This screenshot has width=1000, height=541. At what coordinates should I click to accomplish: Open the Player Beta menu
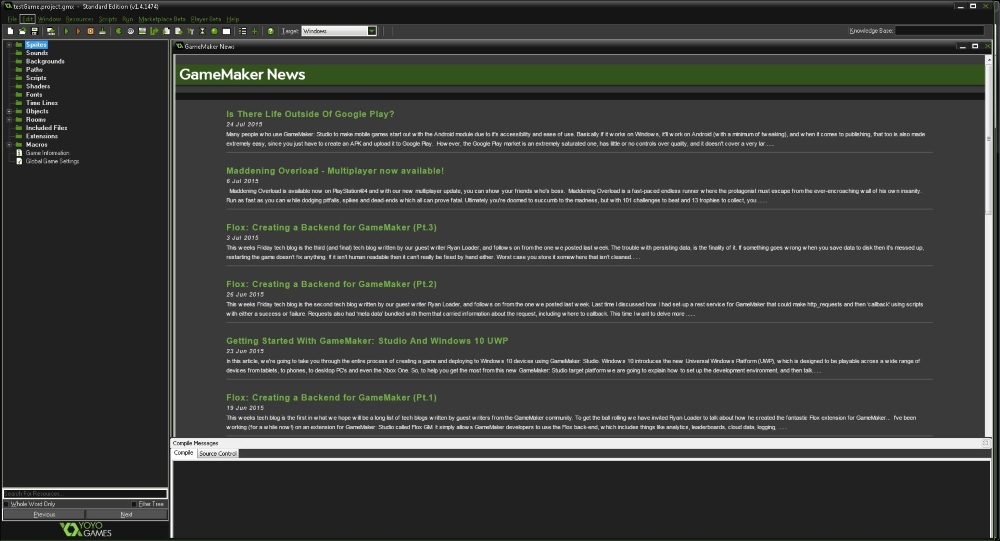(x=205, y=19)
